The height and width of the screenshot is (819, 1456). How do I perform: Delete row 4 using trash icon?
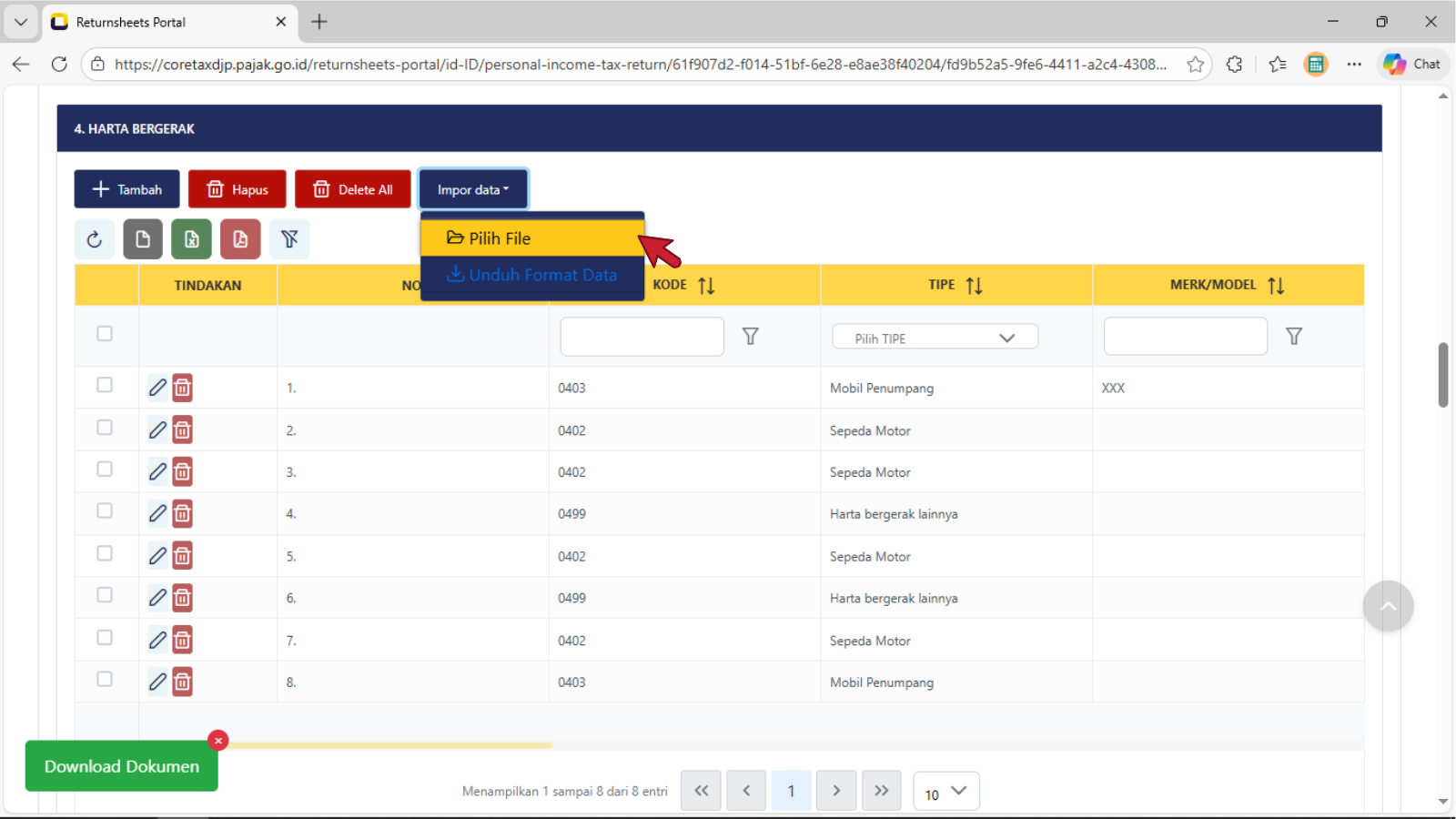tap(183, 514)
